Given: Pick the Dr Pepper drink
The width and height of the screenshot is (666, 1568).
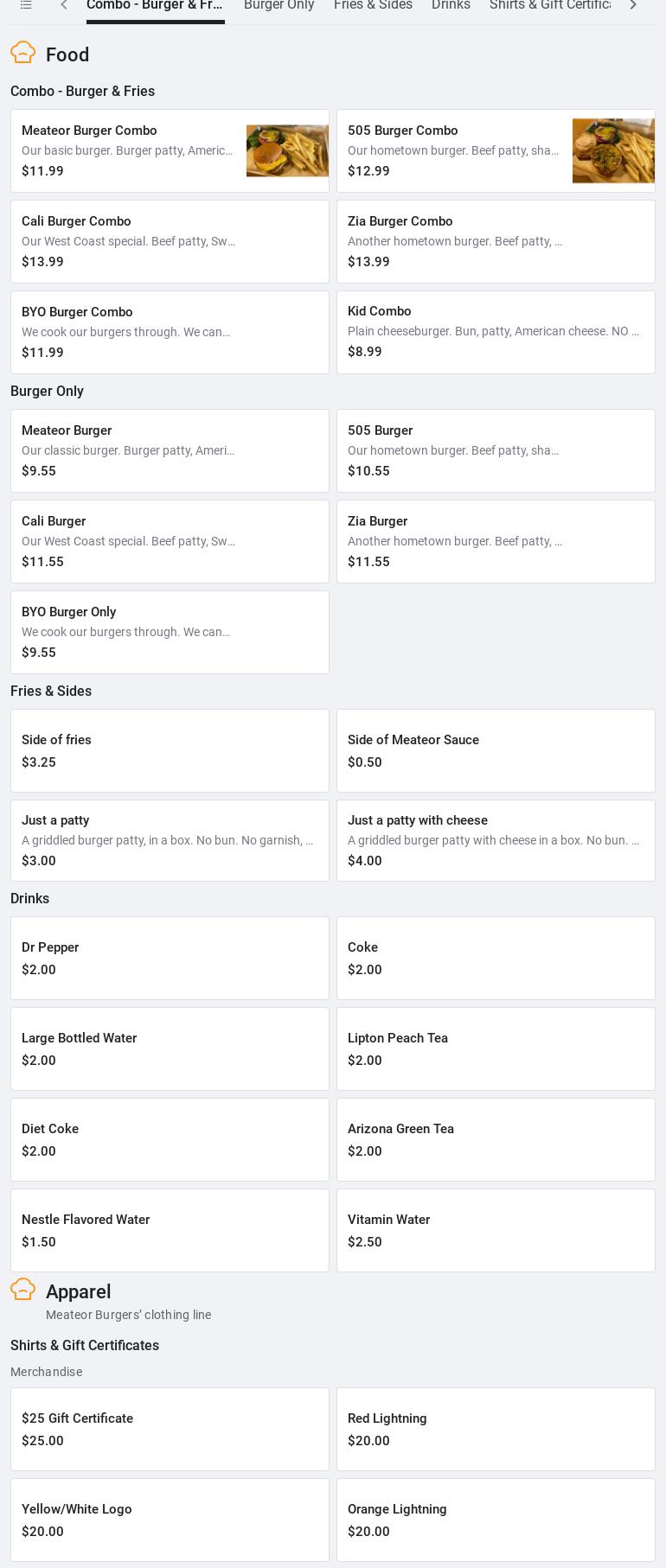Looking at the screenshot, I should [170, 958].
